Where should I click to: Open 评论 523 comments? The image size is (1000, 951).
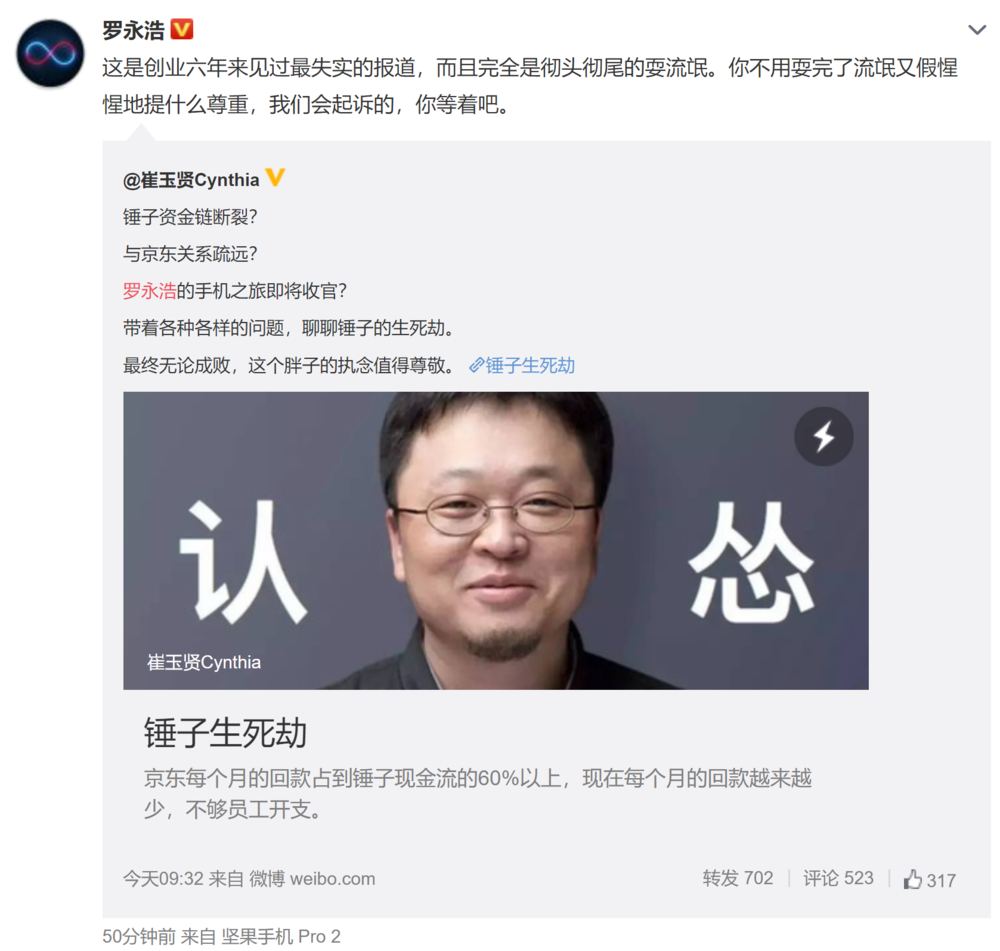click(838, 878)
